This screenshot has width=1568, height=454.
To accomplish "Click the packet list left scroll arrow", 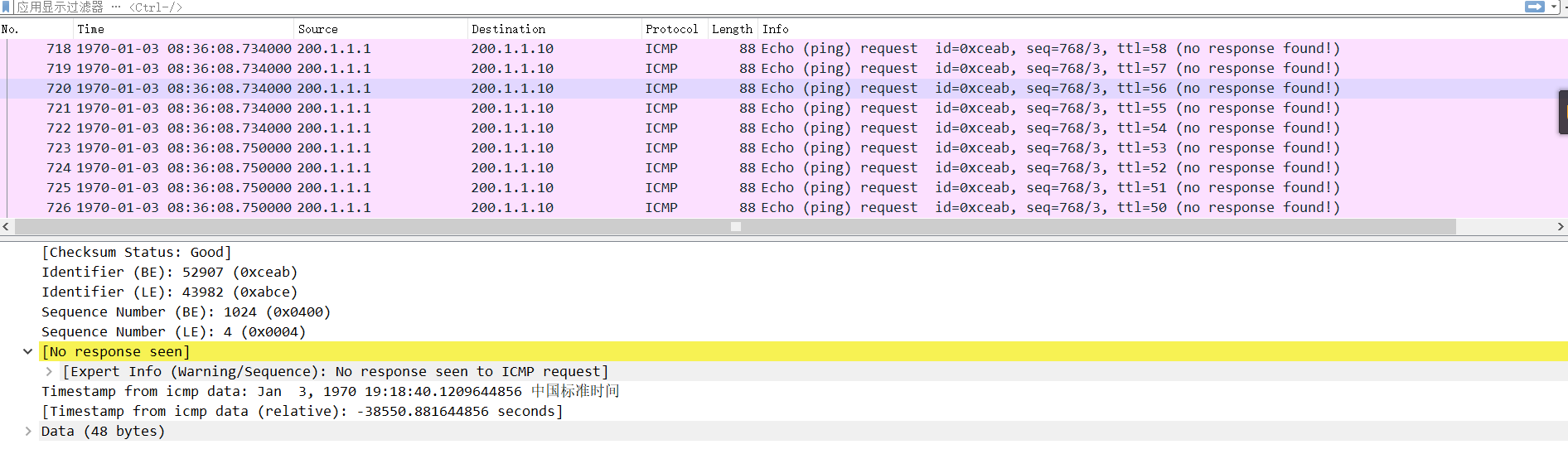I will [6, 226].
